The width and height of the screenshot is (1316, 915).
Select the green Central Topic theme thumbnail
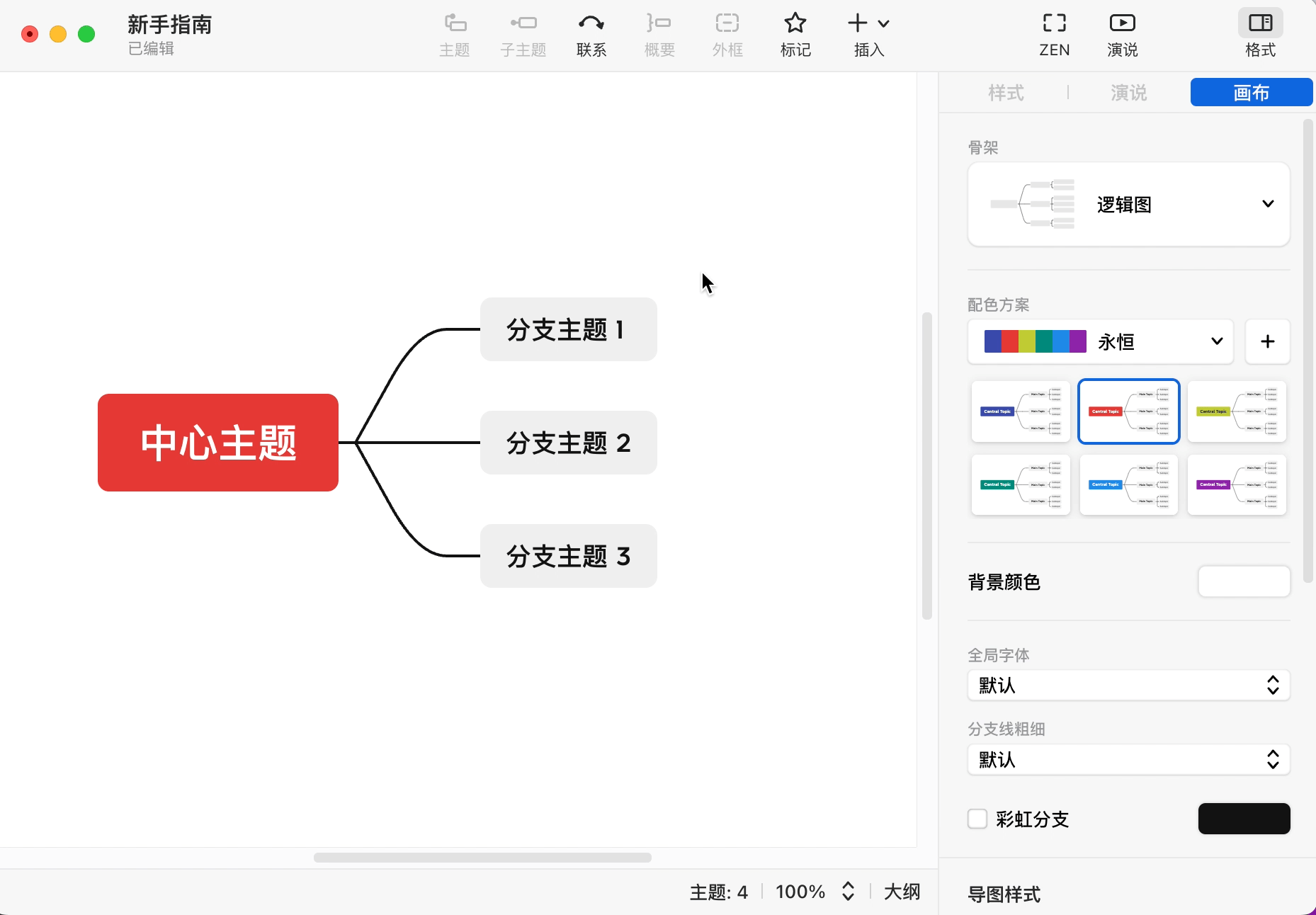click(1021, 485)
